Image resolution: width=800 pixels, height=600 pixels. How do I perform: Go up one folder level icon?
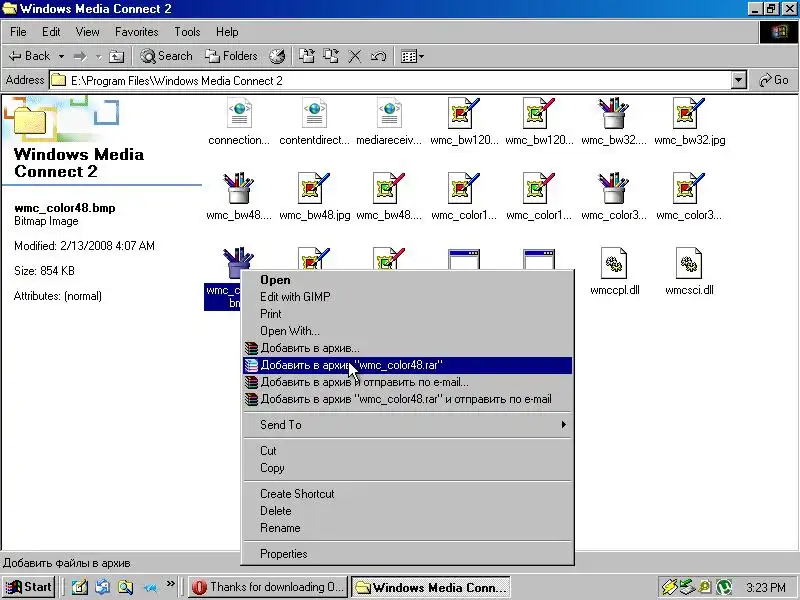(x=117, y=56)
